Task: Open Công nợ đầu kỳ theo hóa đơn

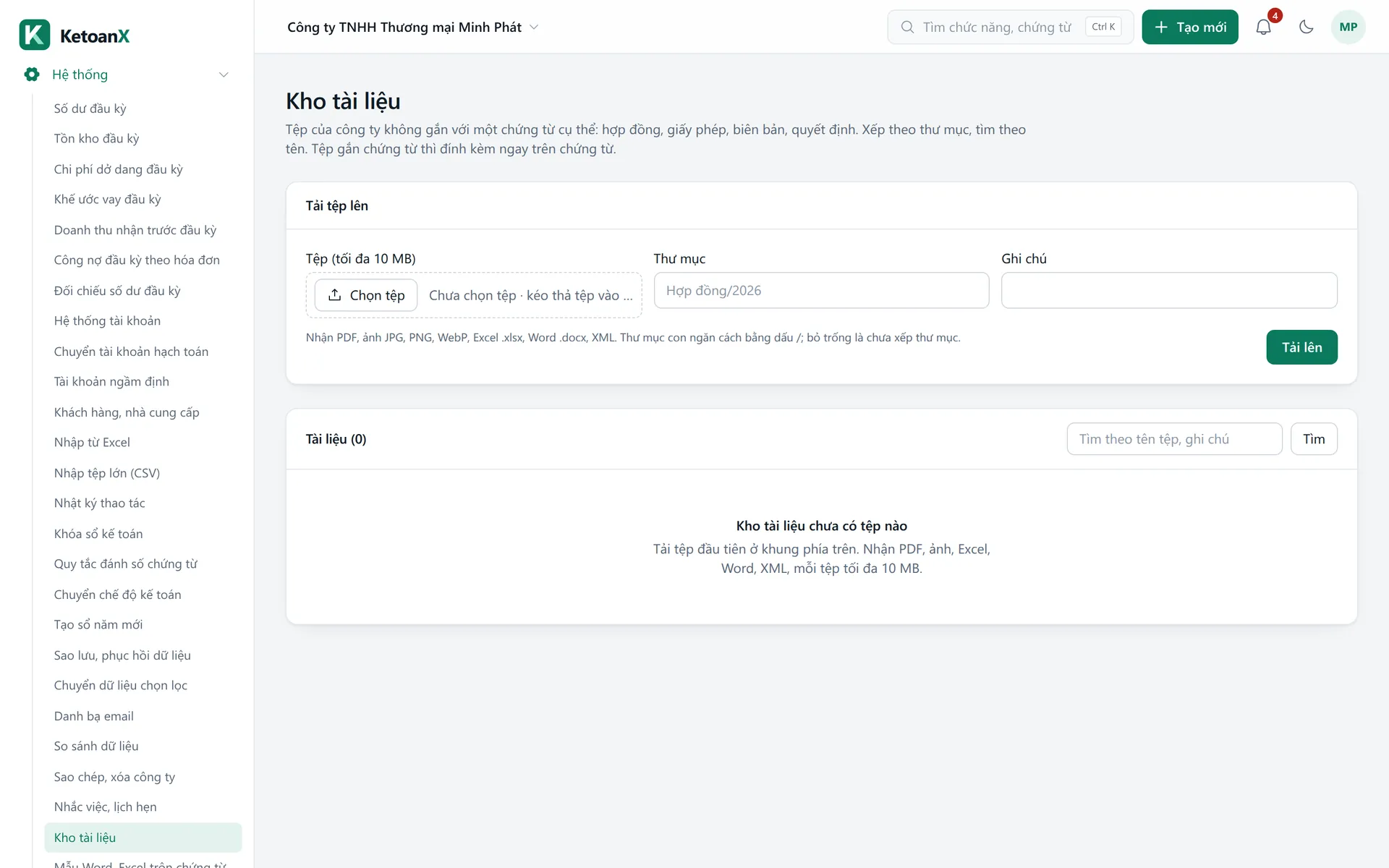Action: tap(143, 260)
